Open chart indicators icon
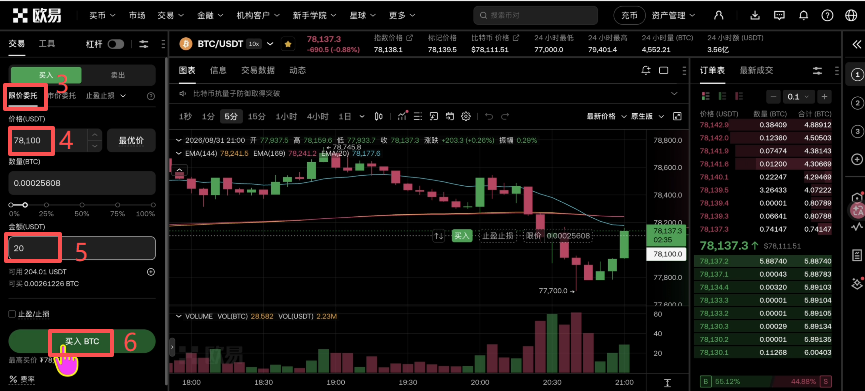The height and width of the screenshot is (391, 865). [x=402, y=116]
